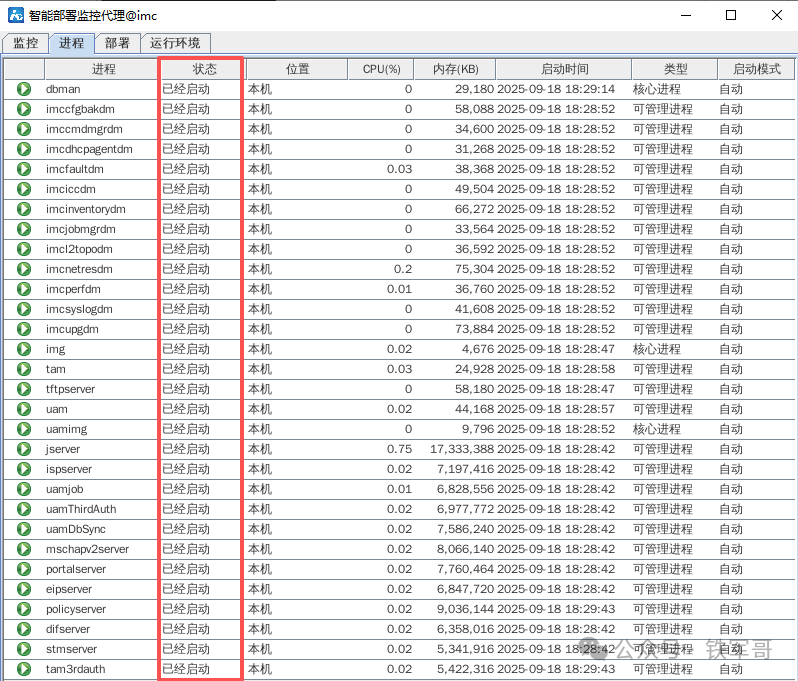Click the app icon in title bar
This screenshot has width=798, height=681.
(x=16, y=16)
